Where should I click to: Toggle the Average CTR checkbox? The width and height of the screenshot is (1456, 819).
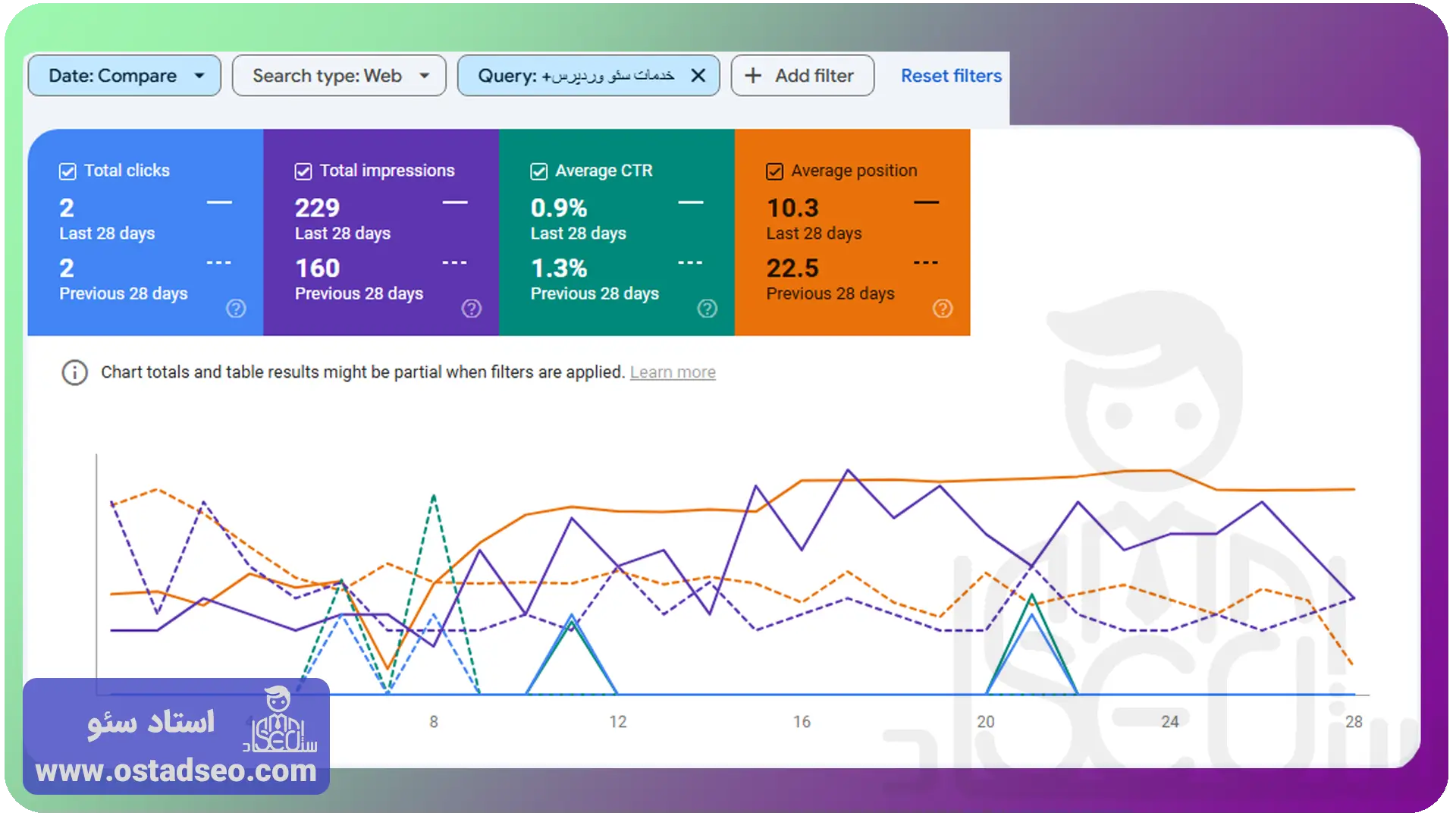pos(539,171)
